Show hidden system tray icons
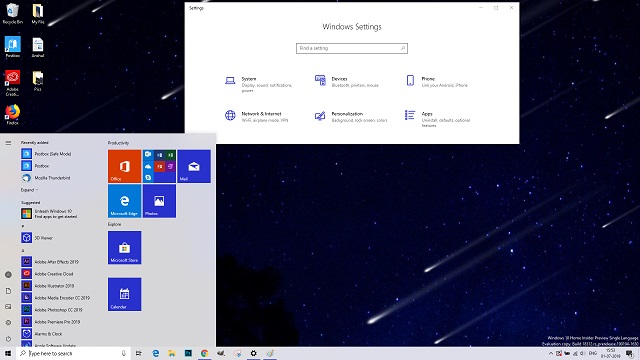 [551, 353]
